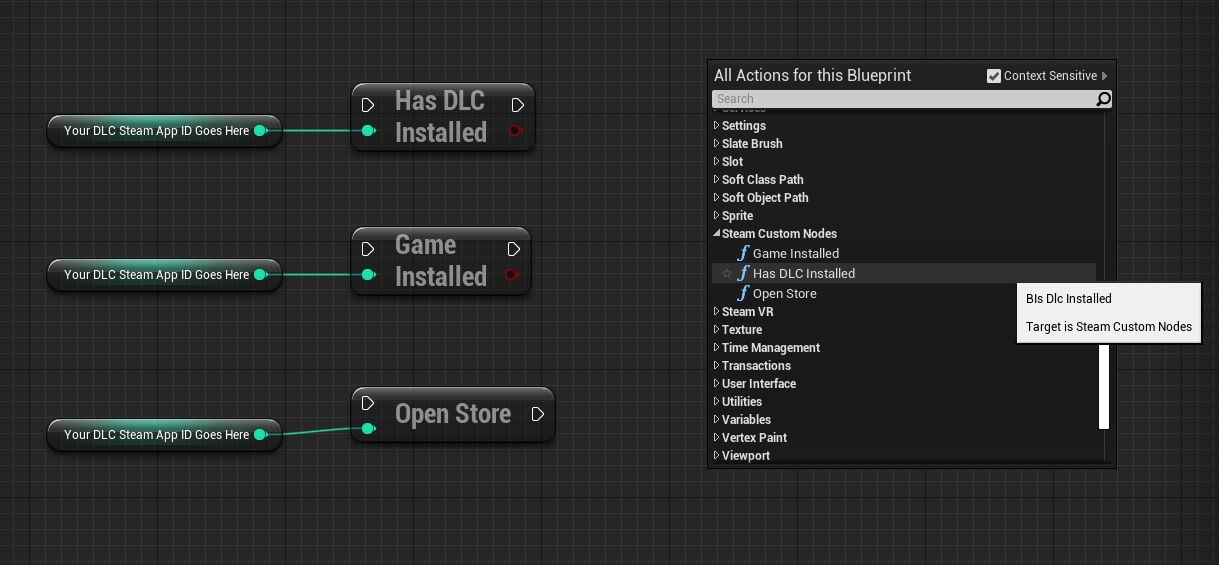Click Open Store node's green input data pin
The height and width of the screenshot is (565, 1219).
368,429
